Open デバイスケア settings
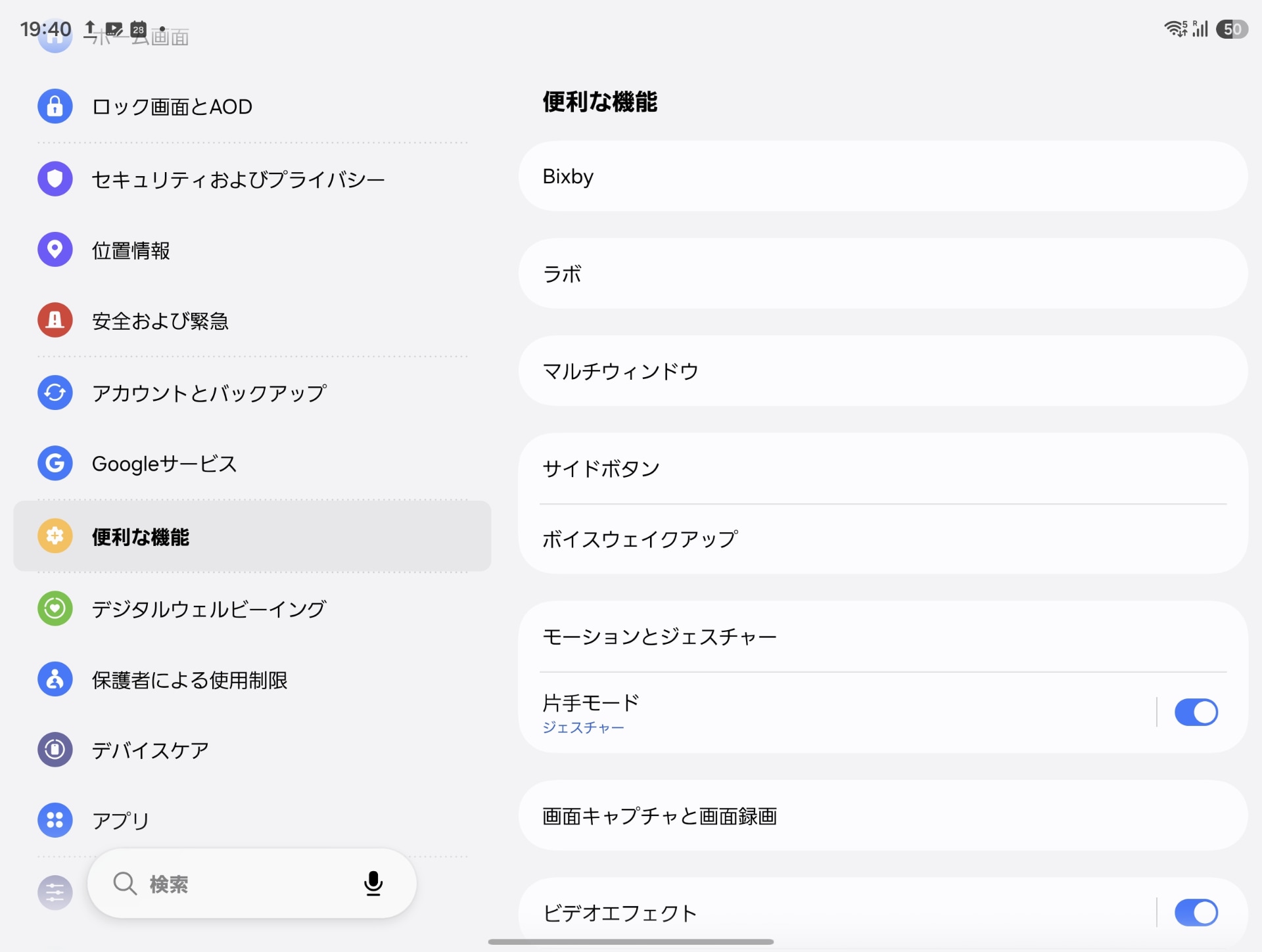Image resolution: width=1262 pixels, height=952 pixels. point(252,750)
